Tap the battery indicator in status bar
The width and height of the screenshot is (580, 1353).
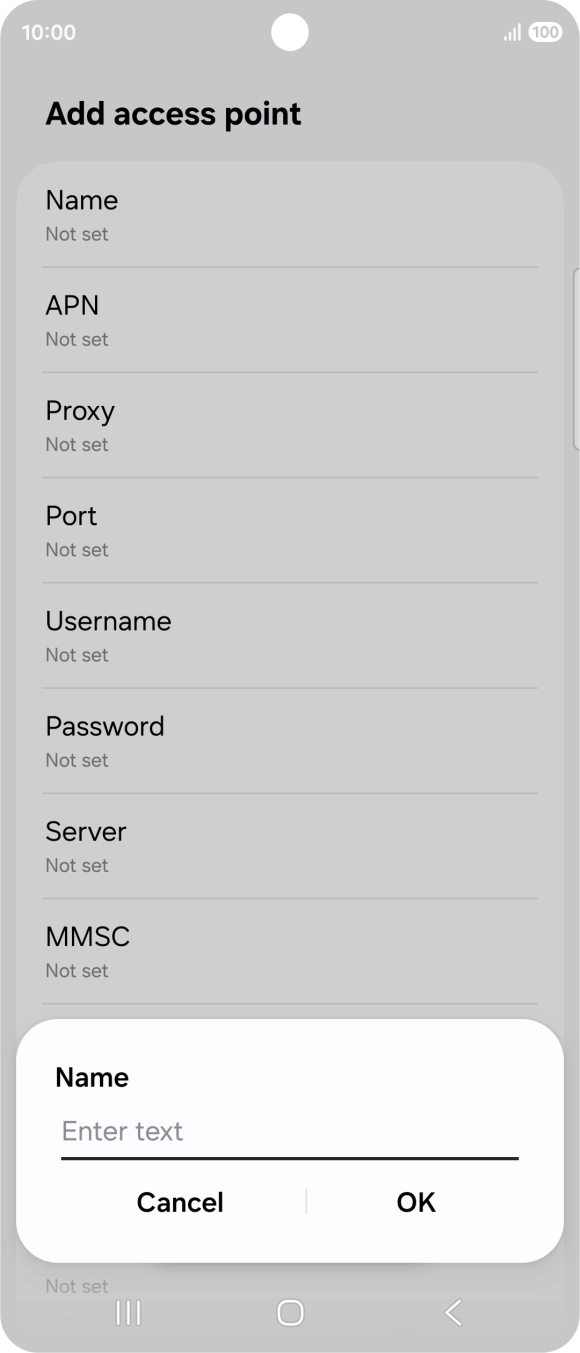(x=545, y=32)
